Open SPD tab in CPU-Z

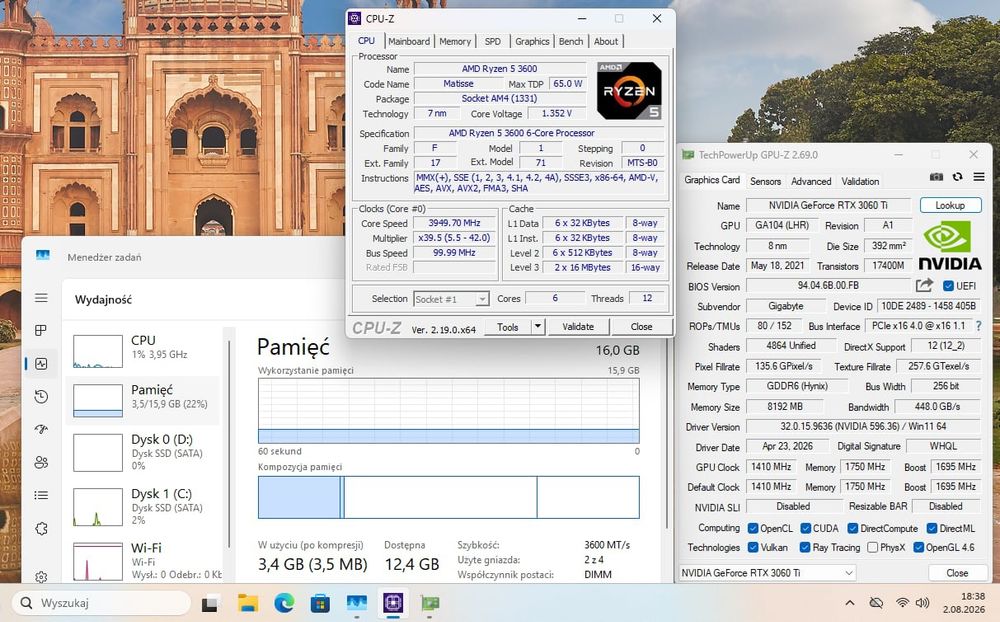[x=492, y=41]
